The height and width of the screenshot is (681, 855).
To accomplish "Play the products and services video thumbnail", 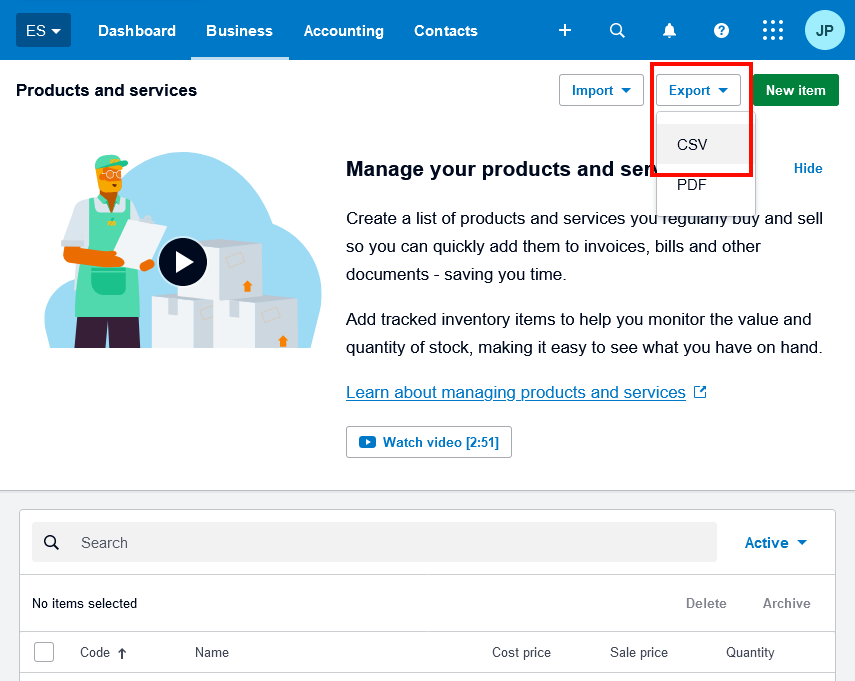I will (x=183, y=261).
